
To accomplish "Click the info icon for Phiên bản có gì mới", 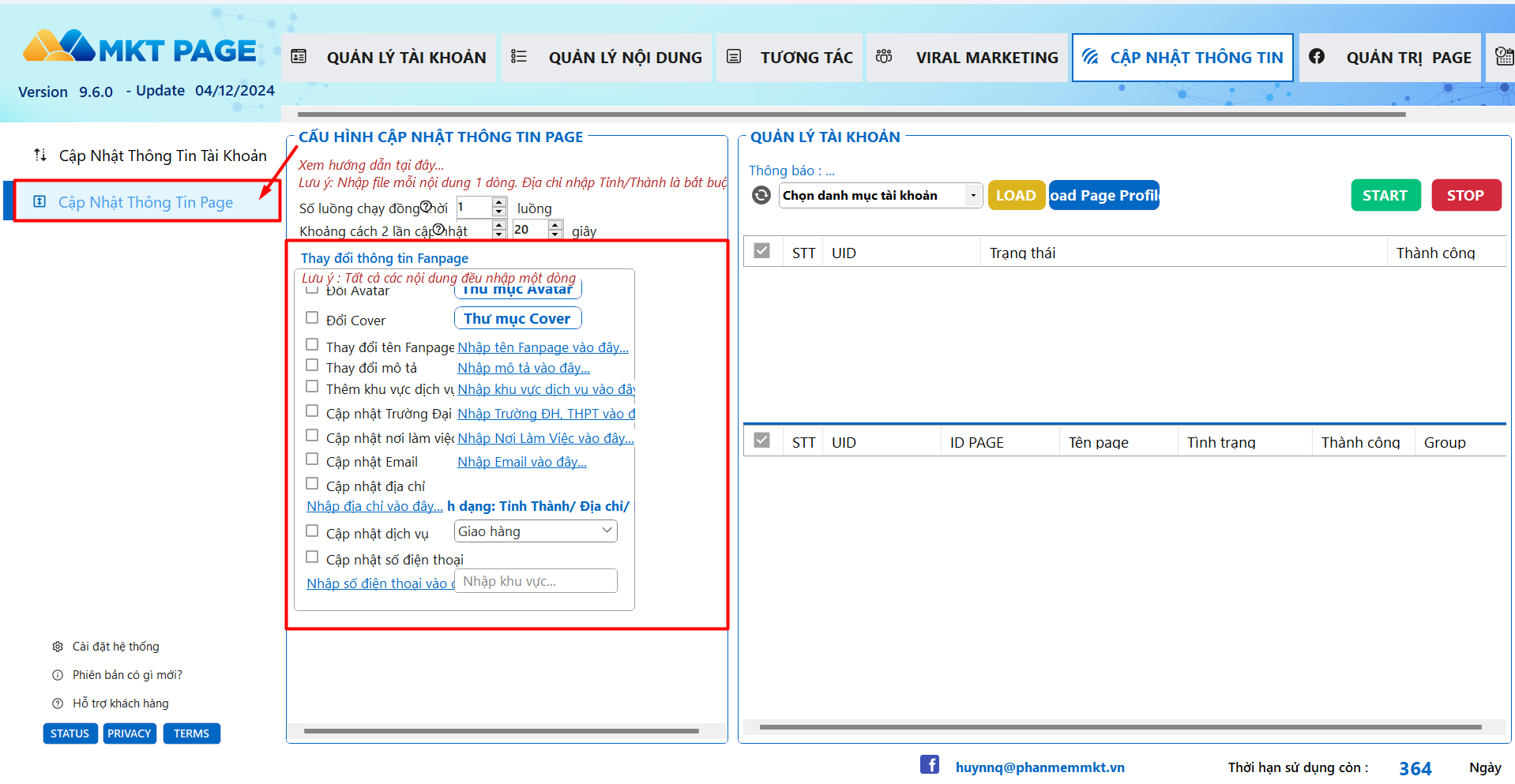I will tap(58, 675).
